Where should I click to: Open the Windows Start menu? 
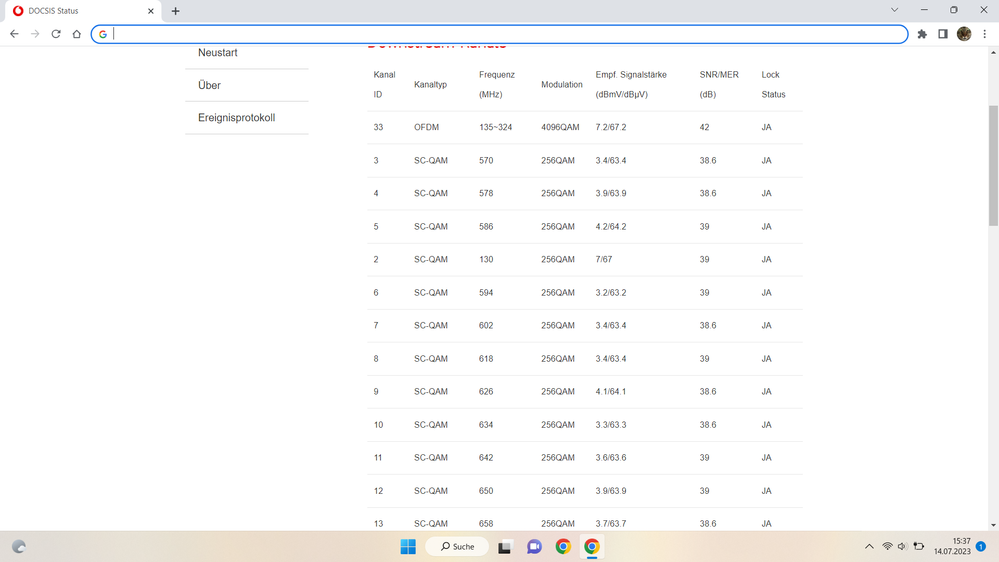point(408,546)
